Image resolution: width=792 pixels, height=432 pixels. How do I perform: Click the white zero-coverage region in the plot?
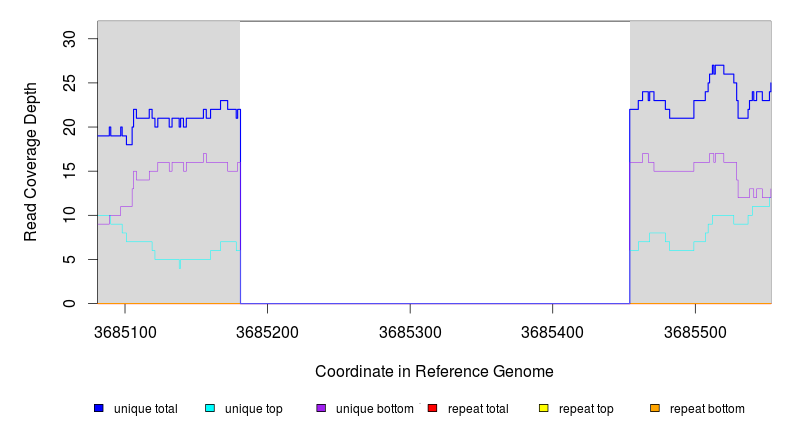pyautogui.click(x=435, y=160)
